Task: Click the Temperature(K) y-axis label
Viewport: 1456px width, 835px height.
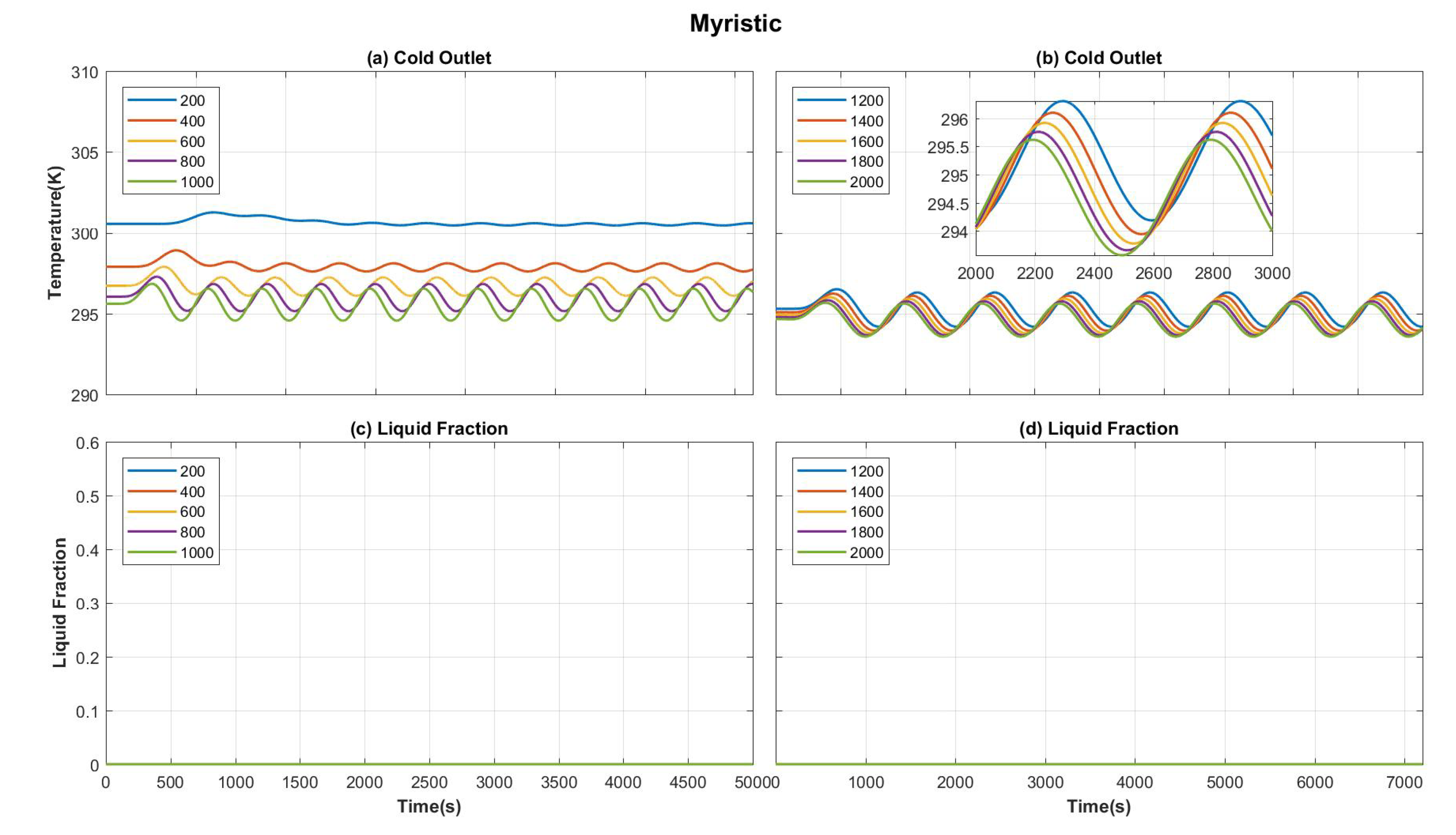Action: tap(56, 232)
